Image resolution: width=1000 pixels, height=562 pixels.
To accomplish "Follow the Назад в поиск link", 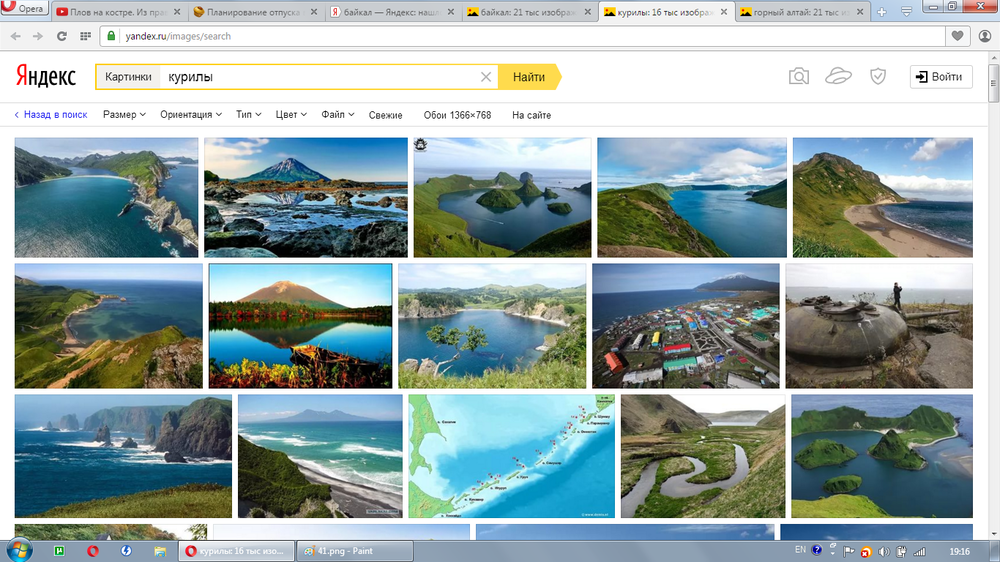I will point(51,115).
